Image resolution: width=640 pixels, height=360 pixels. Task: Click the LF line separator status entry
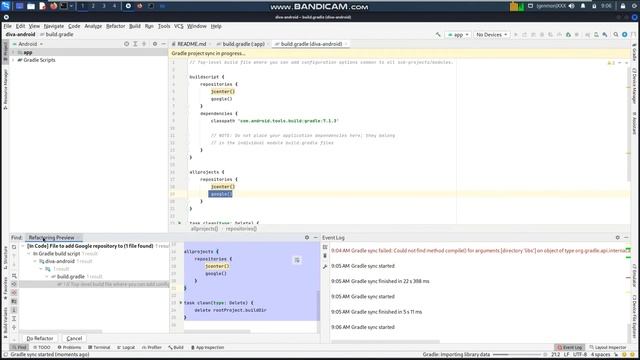point(567,354)
